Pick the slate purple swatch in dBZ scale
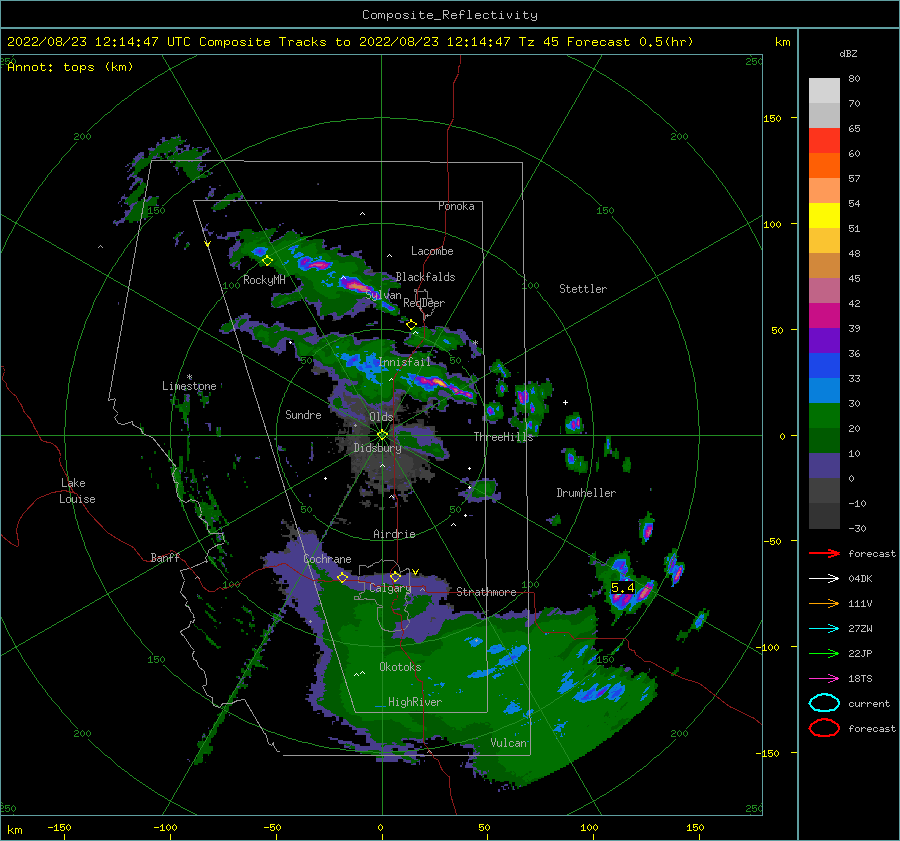Viewport: 900px width, 841px height. point(824,466)
